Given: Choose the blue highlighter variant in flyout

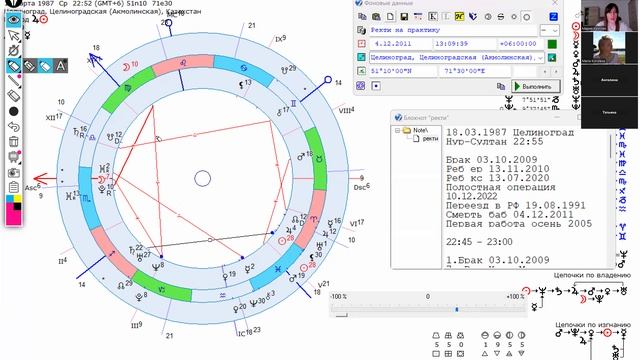Looking at the screenshot, I should [45, 66].
